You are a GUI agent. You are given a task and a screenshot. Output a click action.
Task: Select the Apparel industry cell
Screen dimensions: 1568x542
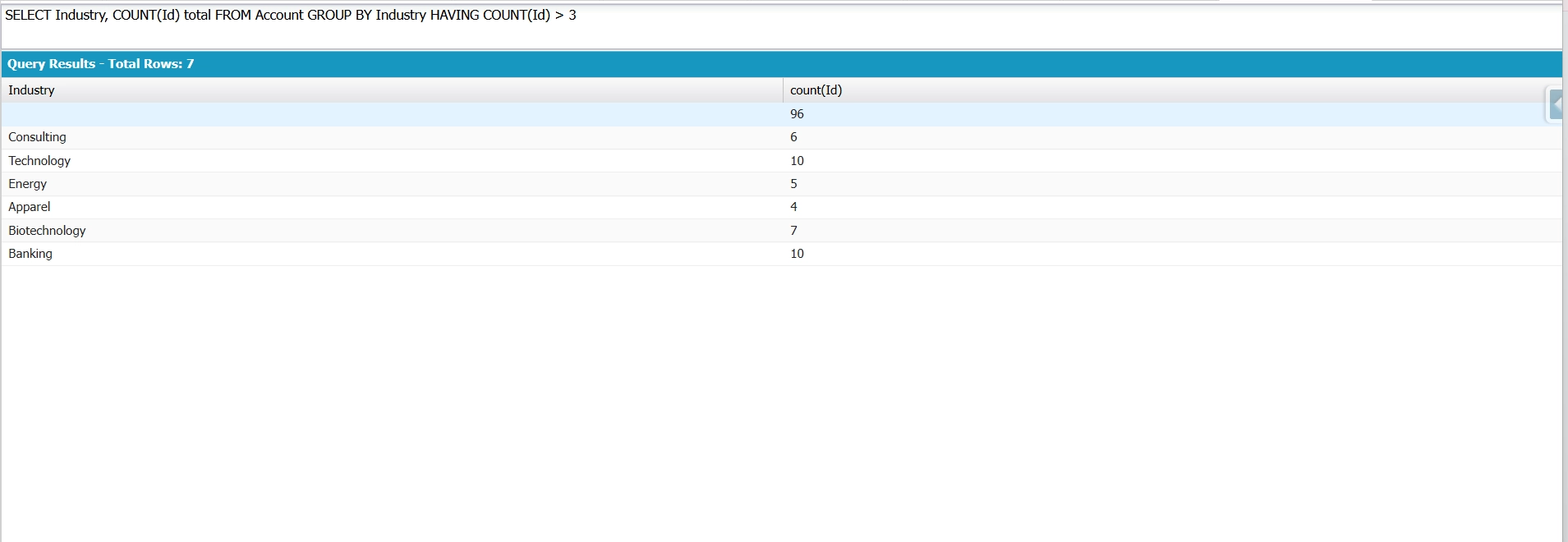click(392, 207)
